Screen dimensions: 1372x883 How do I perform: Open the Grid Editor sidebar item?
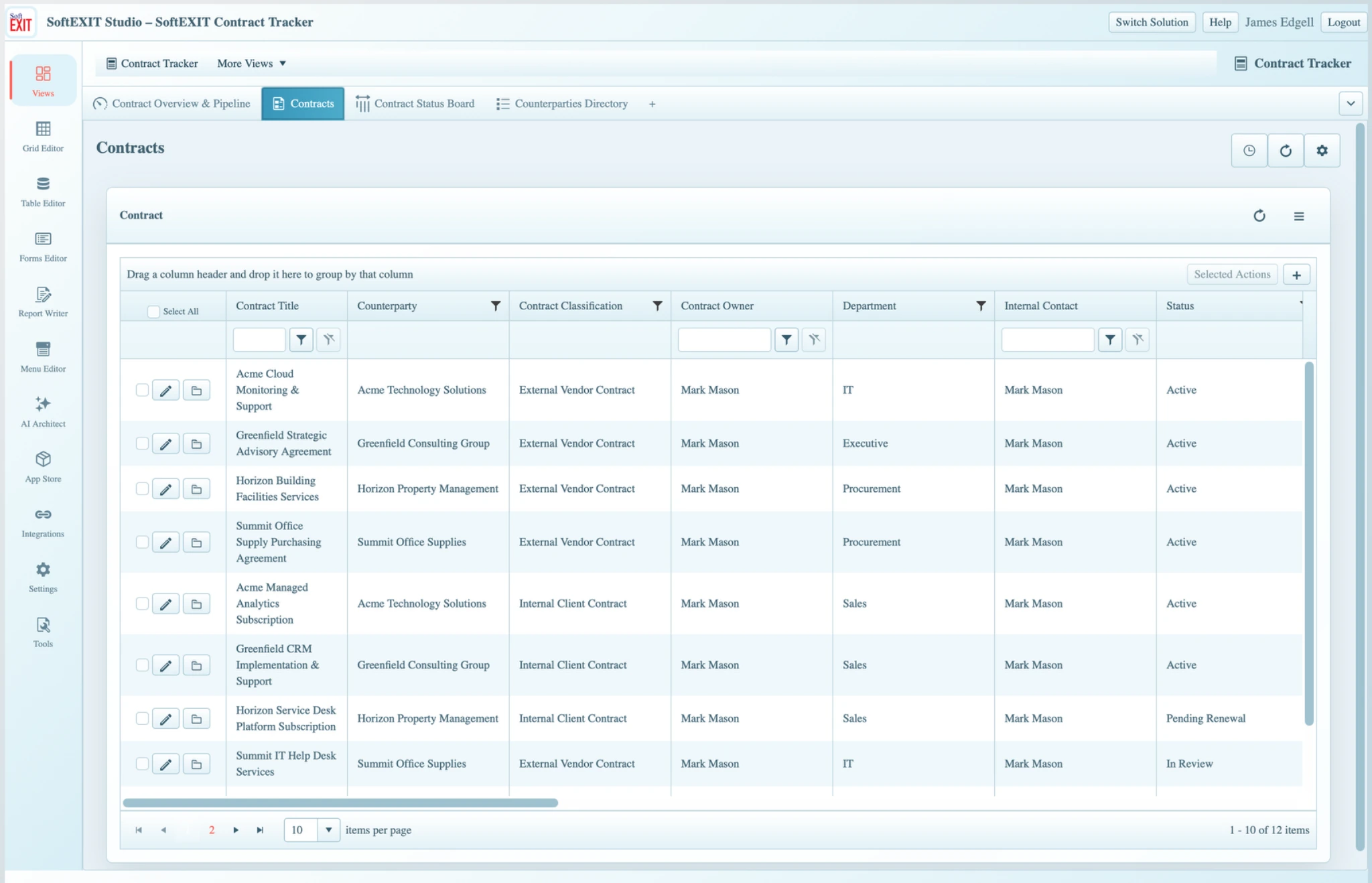(43, 137)
